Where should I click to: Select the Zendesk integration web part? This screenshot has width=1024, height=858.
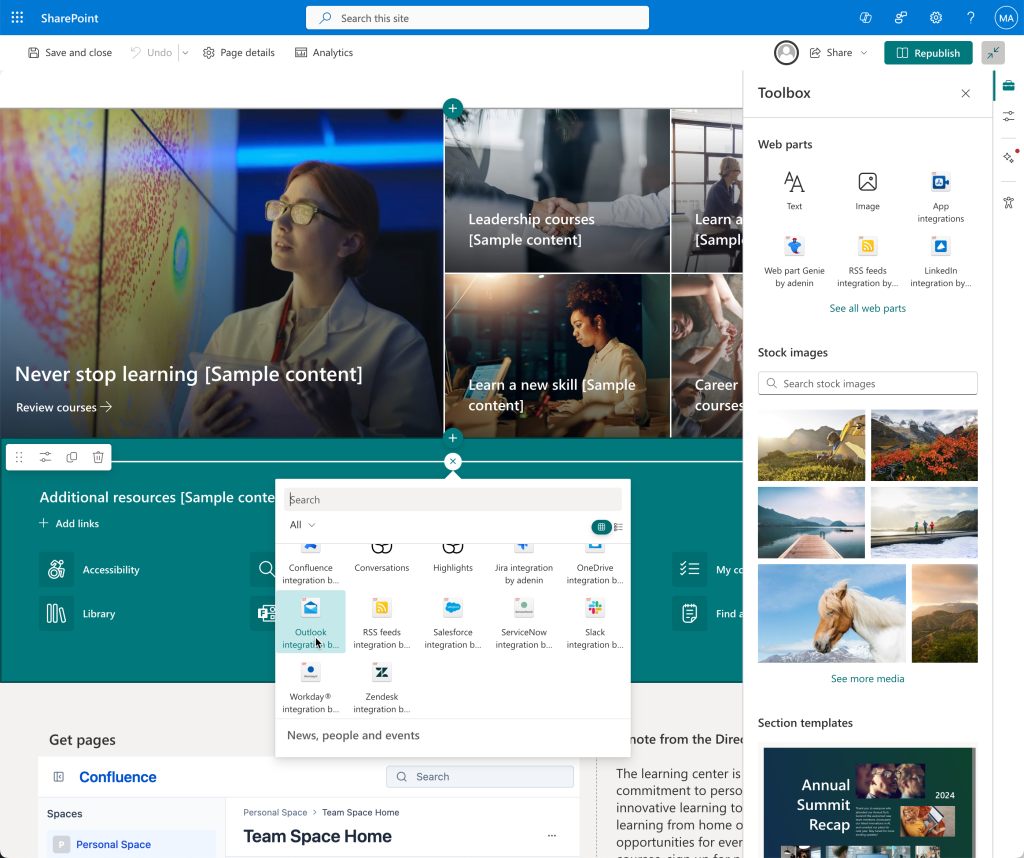click(x=381, y=687)
